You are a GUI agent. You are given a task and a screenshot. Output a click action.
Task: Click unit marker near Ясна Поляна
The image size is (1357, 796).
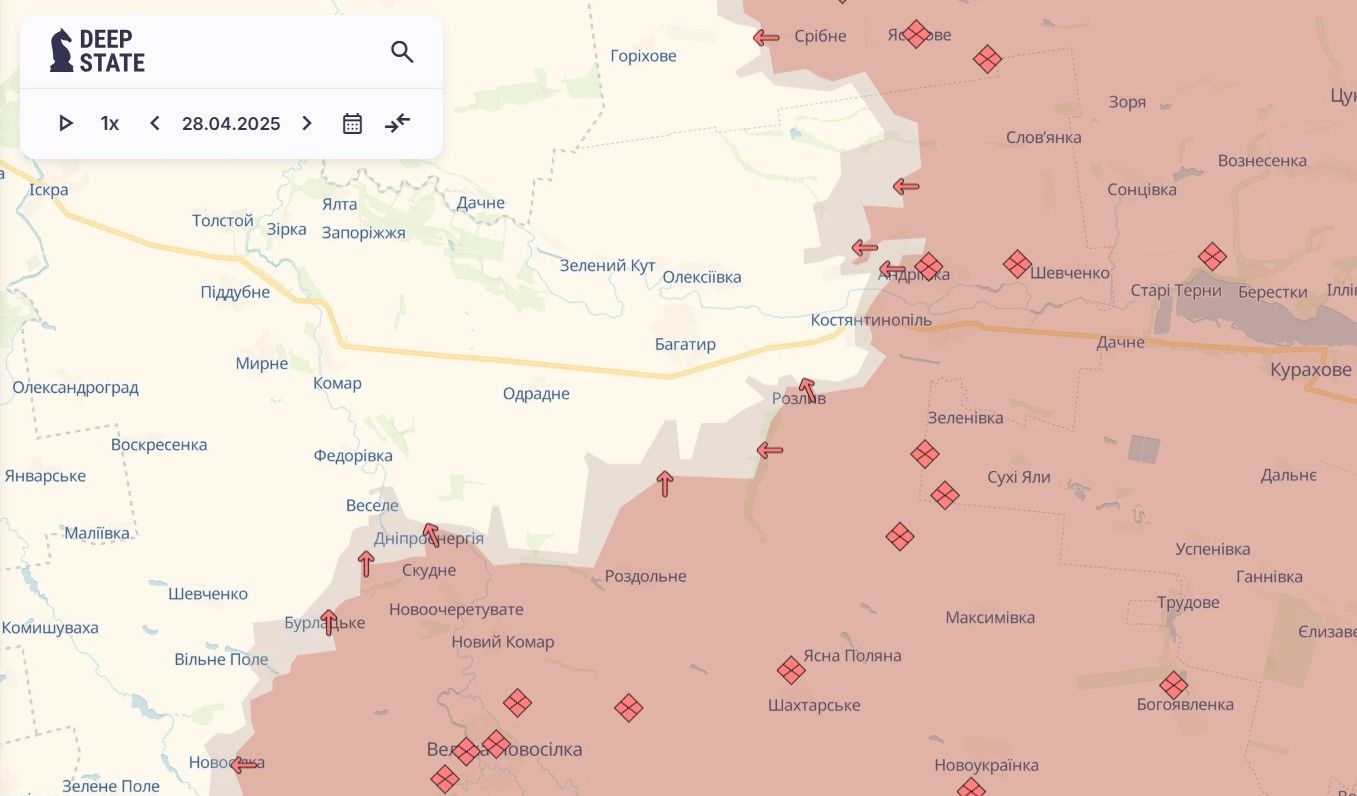791,670
